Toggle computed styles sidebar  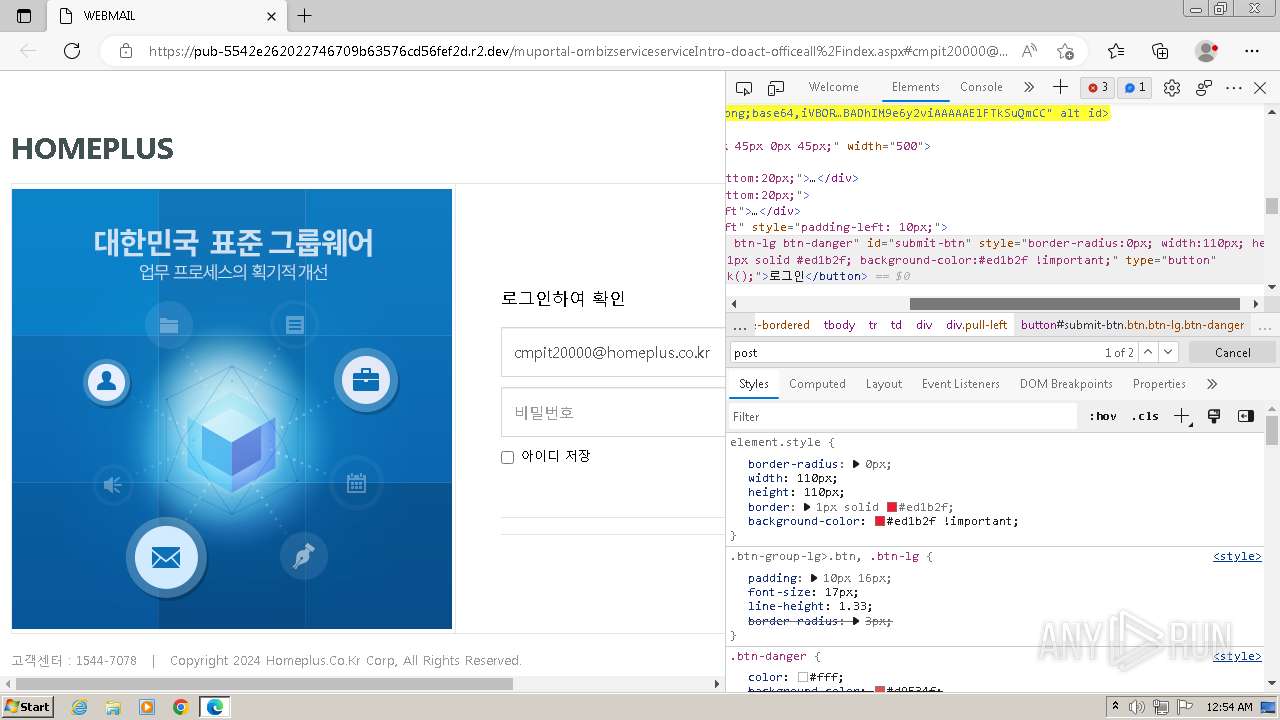pyautogui.click(x=1245, y=416)
